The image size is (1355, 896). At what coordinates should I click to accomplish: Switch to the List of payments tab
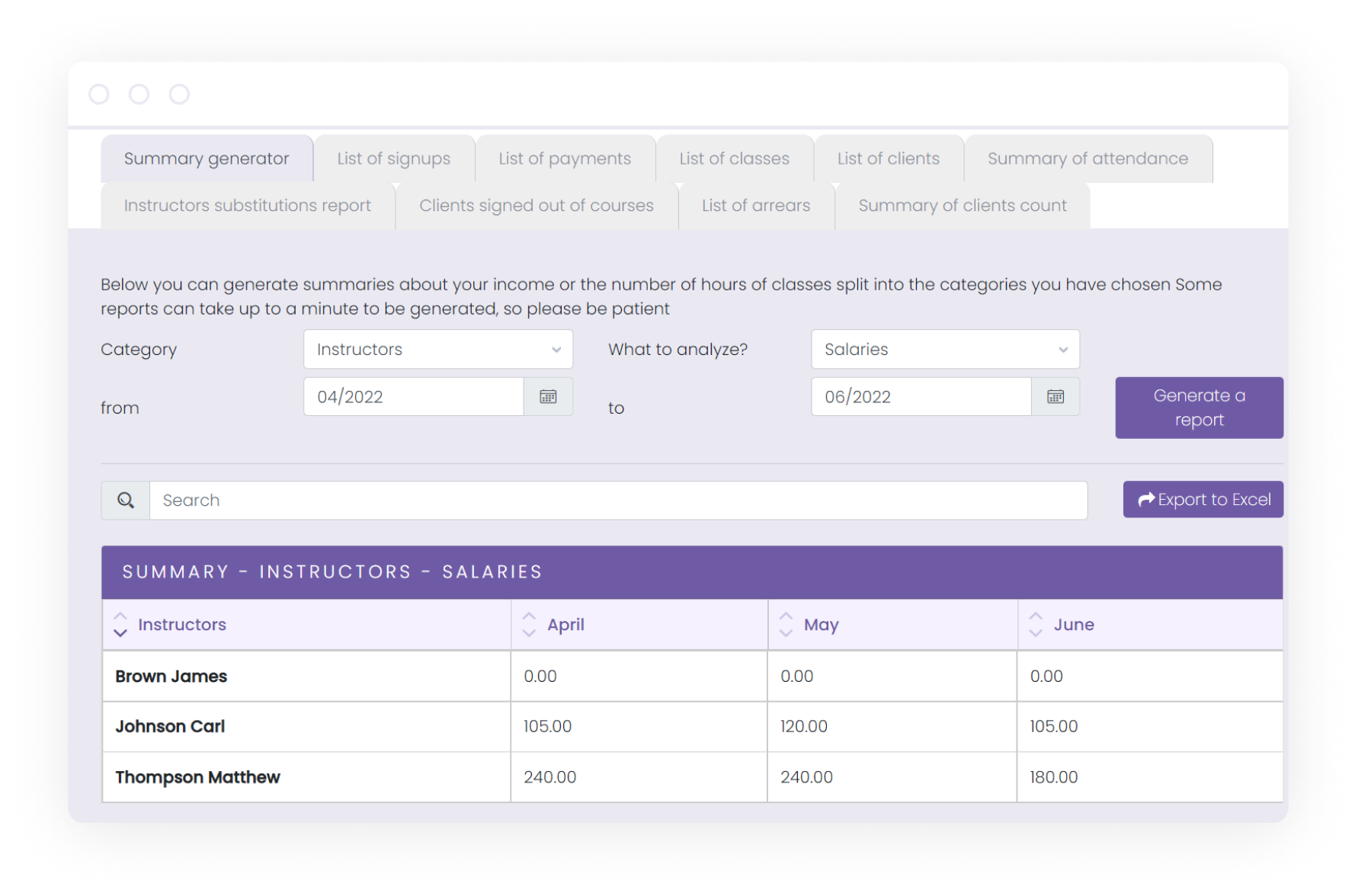tap(565, 158)
